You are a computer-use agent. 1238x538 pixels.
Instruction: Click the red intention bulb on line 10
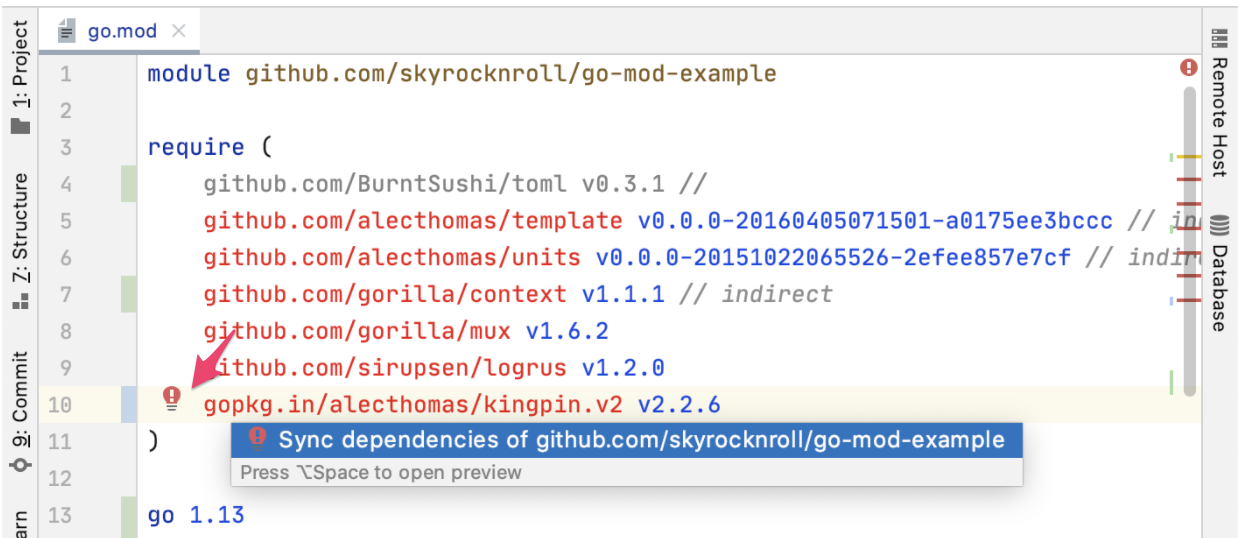(x=172, y=399)
